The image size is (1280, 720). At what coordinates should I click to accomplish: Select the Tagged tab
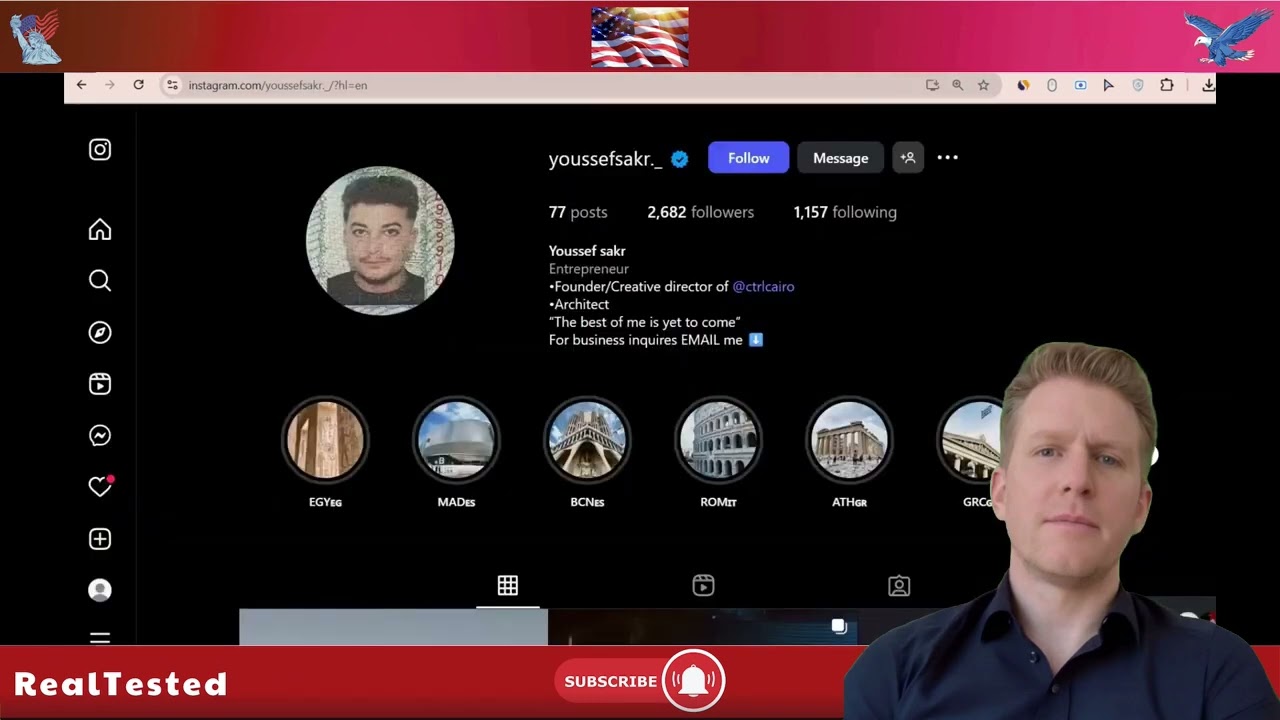[x=899, y=586]
